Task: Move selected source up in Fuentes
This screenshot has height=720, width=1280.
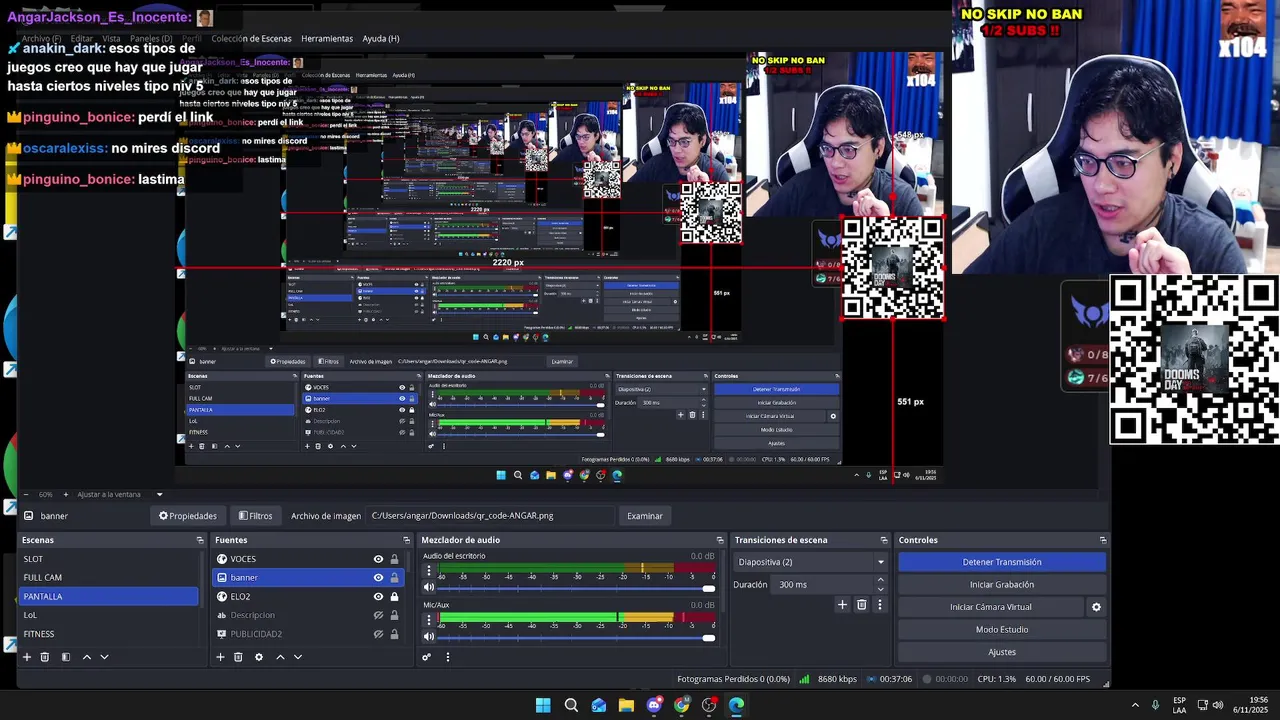Action: [280, 657]
